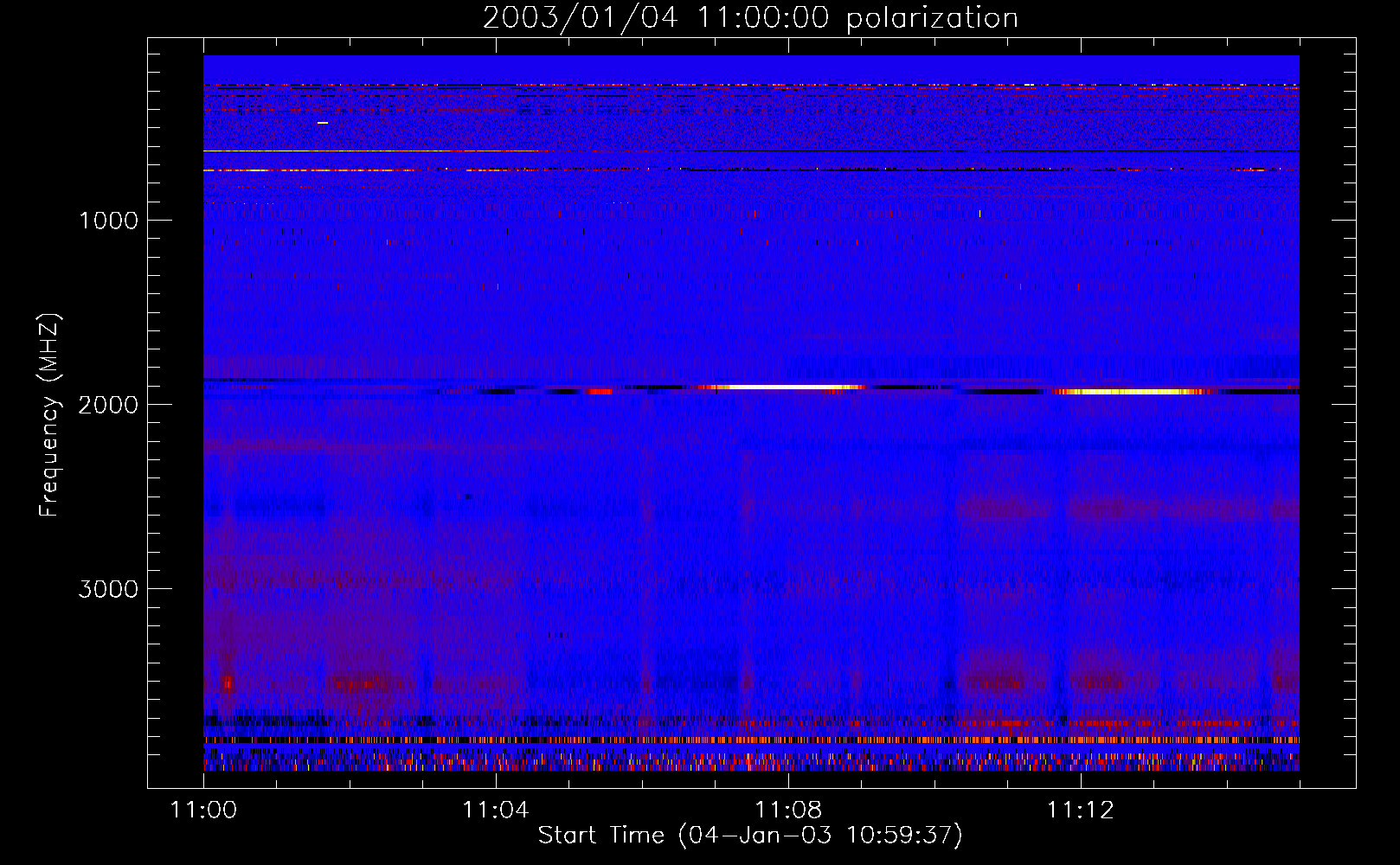The image size is (1400, 865).
Task: Click the 2000 frequency tick label
Action: [x=109, y=405]
